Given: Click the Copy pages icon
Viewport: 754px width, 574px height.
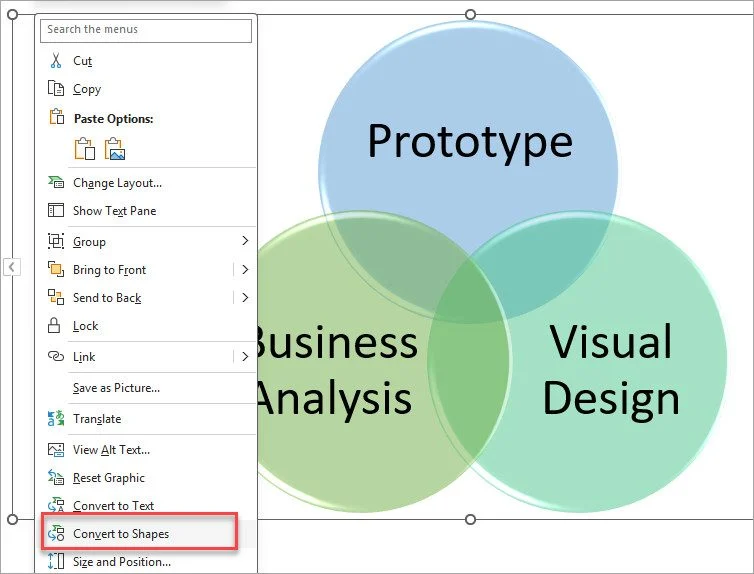Looking at the screenshot, I should click(x=56, y=88).
